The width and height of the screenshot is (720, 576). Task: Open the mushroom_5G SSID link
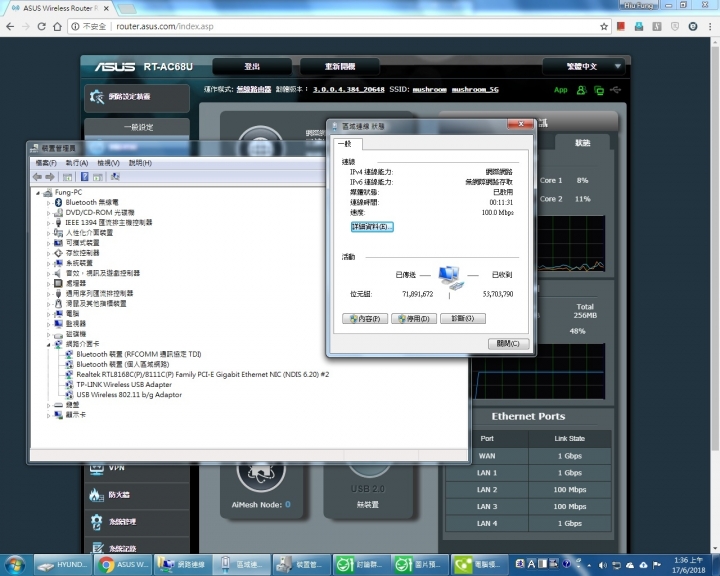point(475,90)
